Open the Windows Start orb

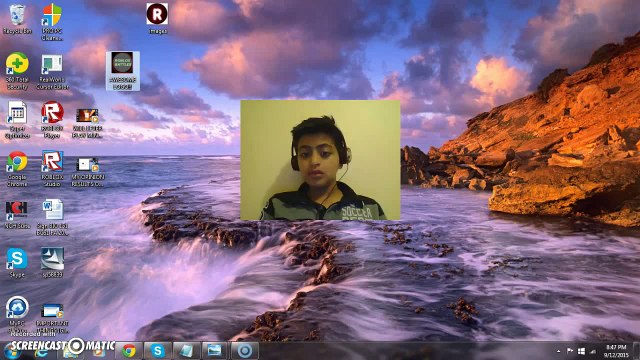[x=12, y=351]
